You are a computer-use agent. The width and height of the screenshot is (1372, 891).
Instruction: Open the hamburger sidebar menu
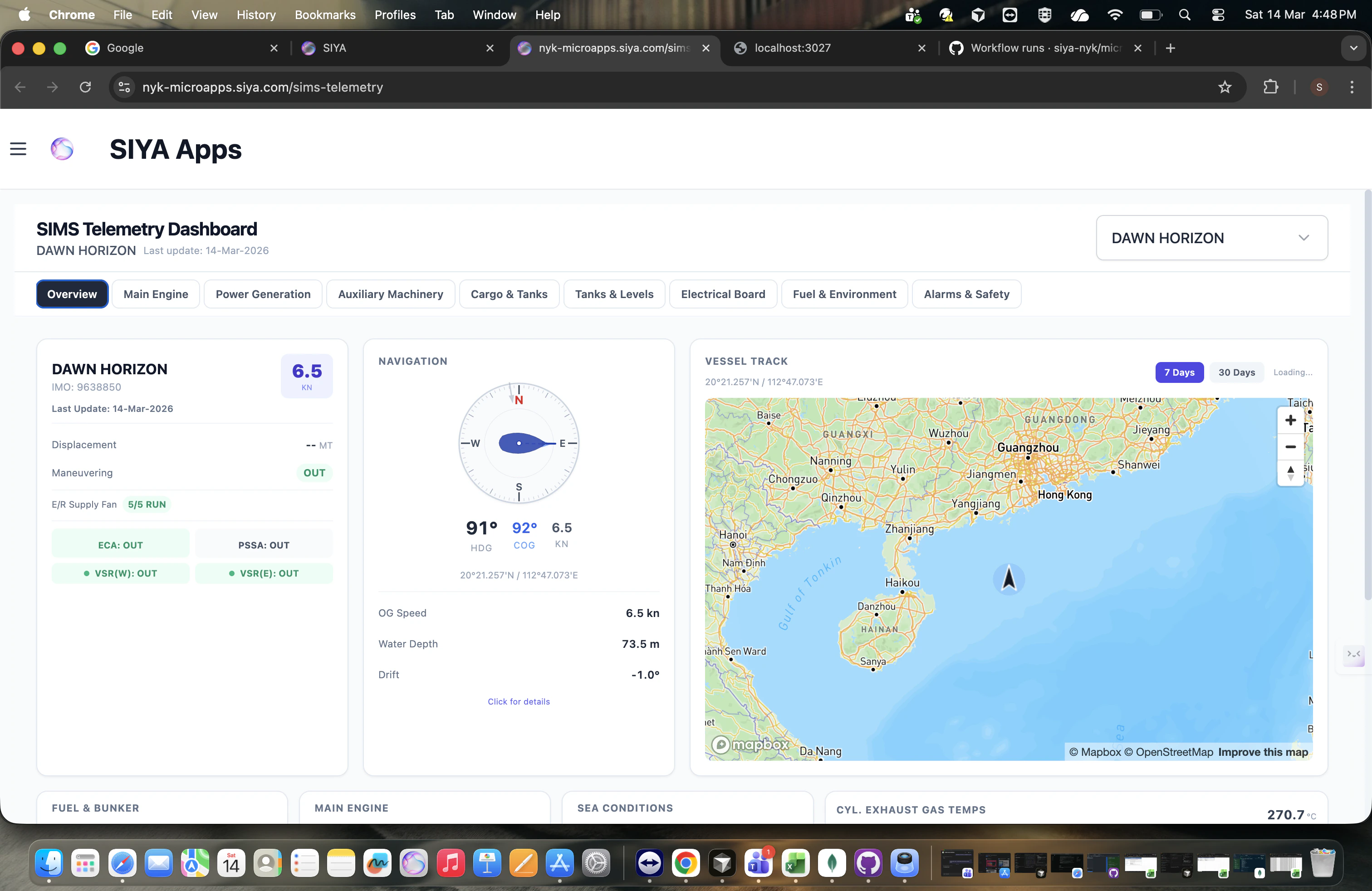19,149
